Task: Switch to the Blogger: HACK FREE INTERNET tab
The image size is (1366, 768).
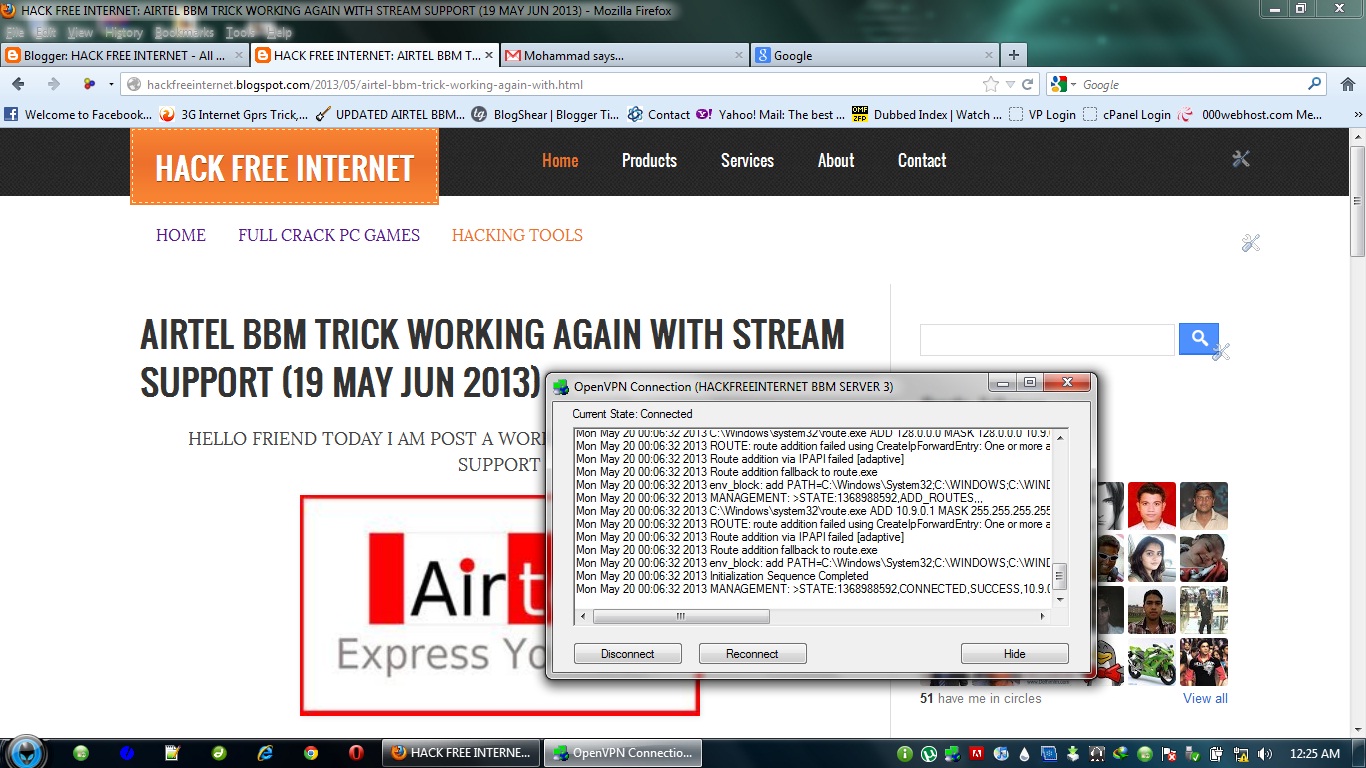Action: pyautogui.click(x=125, y=55)
